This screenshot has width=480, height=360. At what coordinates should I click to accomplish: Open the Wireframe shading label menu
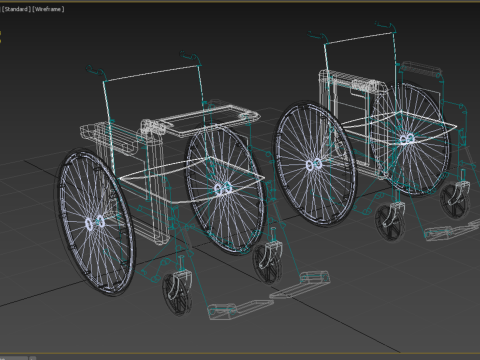click(48, 9)
